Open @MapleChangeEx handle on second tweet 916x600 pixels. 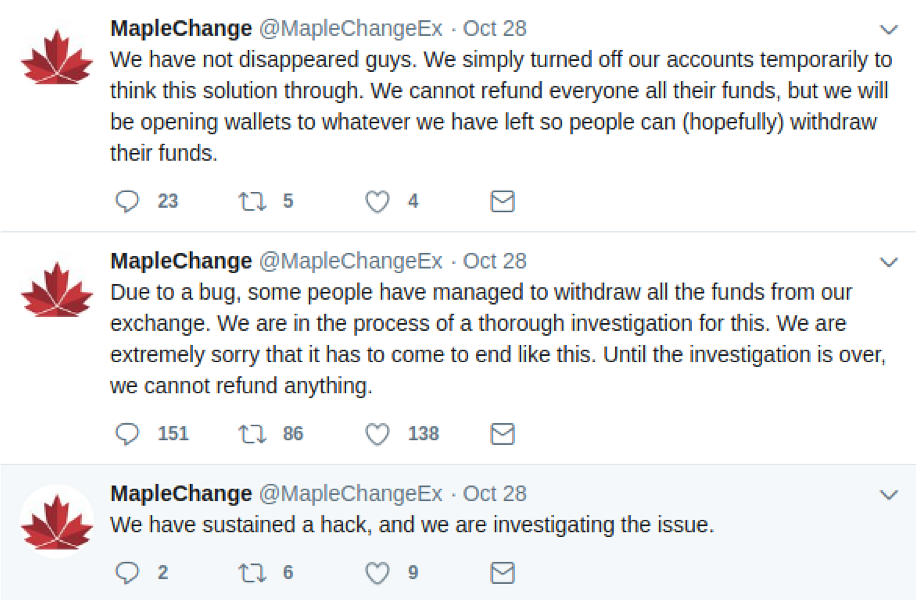[x=351, y=261]
